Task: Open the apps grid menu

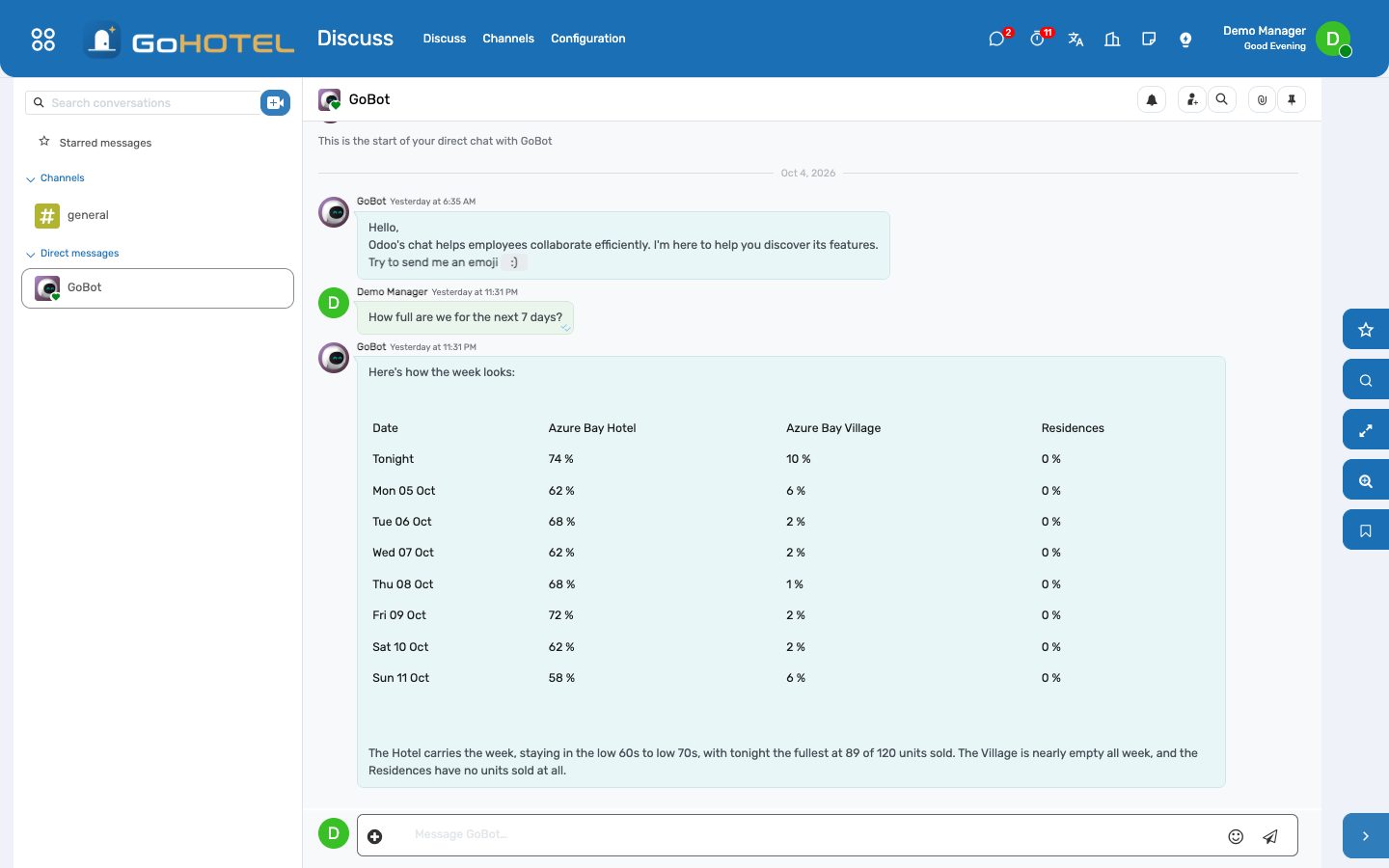Action: 43,39
